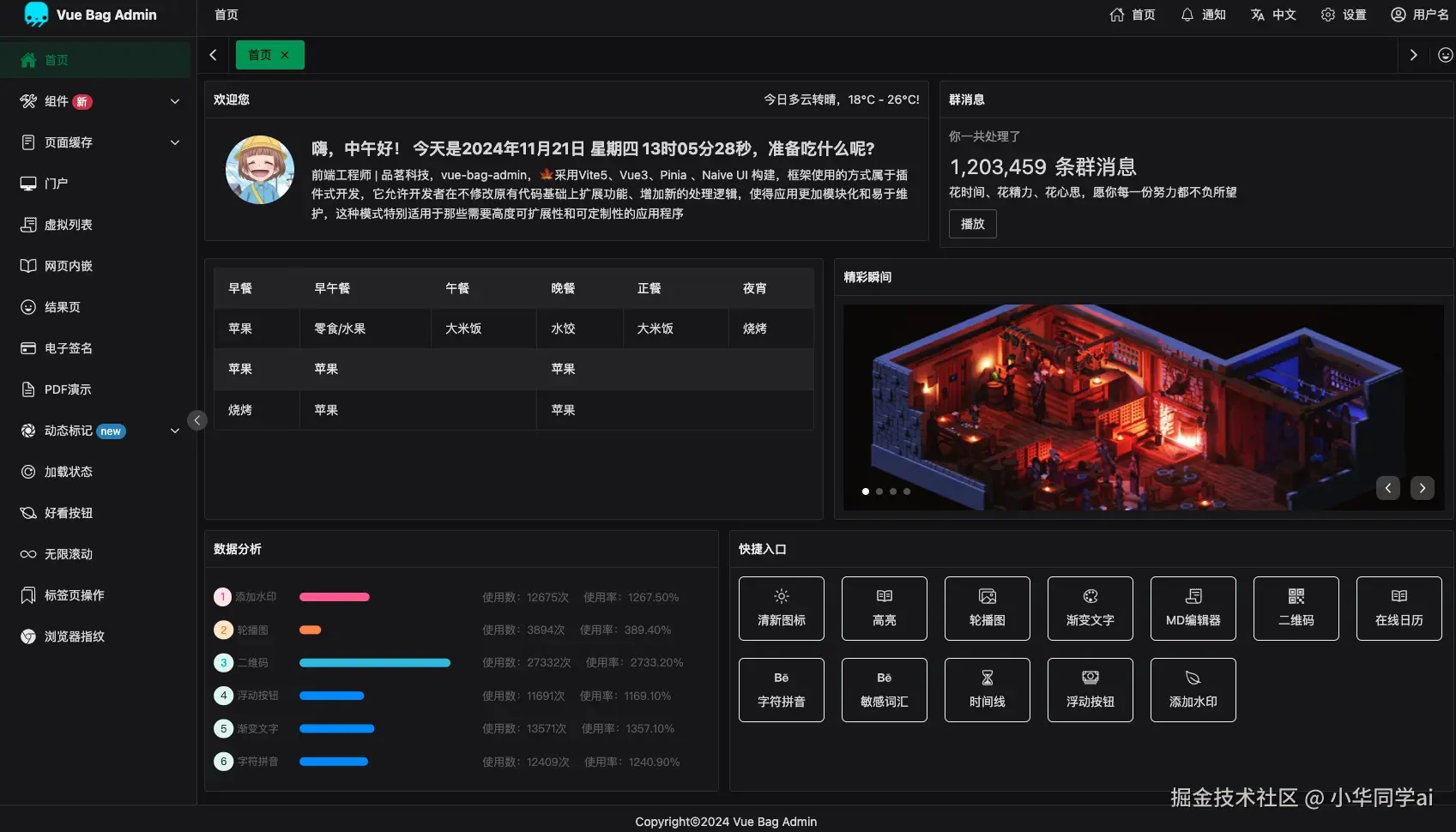Viewport: 1456px width, 832px height.
Task: Open the MD编辑器 shortcut card
Action: (x=1193, y=608)
